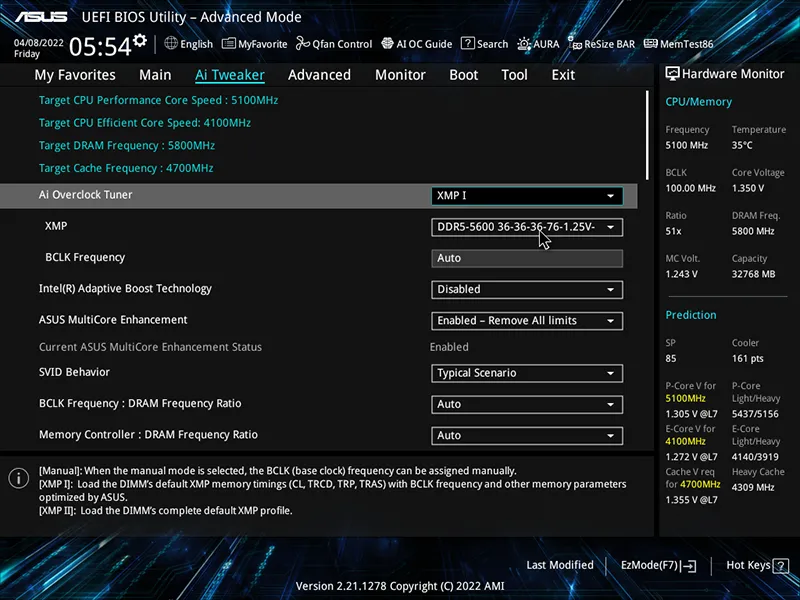Click Target CPU Efficient Core Speed line
The width and height of the screenshot is (800, 600).
[145, 123]
